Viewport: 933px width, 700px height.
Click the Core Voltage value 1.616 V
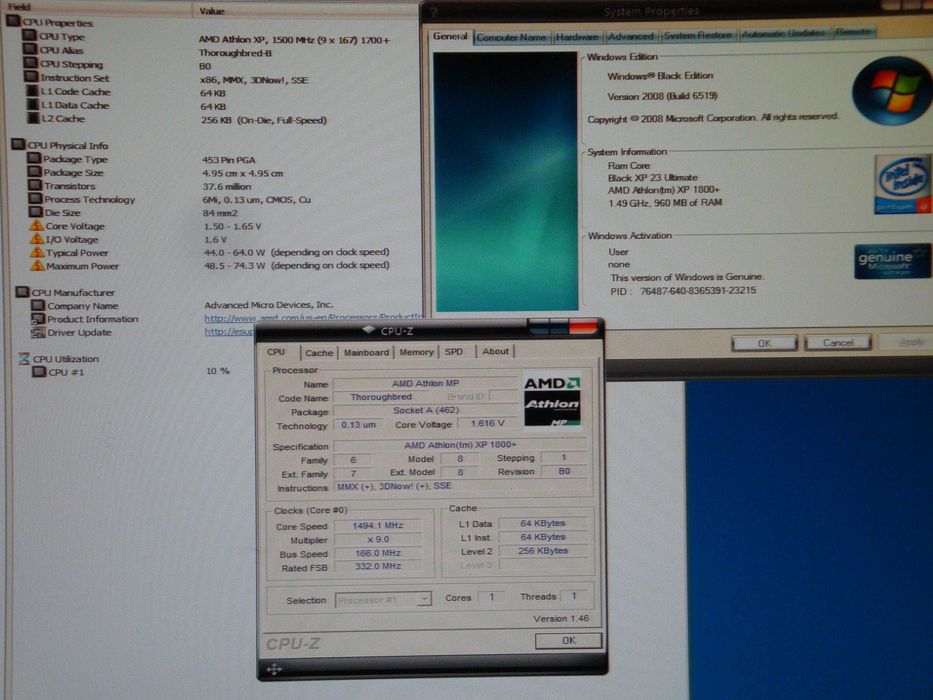[487, 423]
